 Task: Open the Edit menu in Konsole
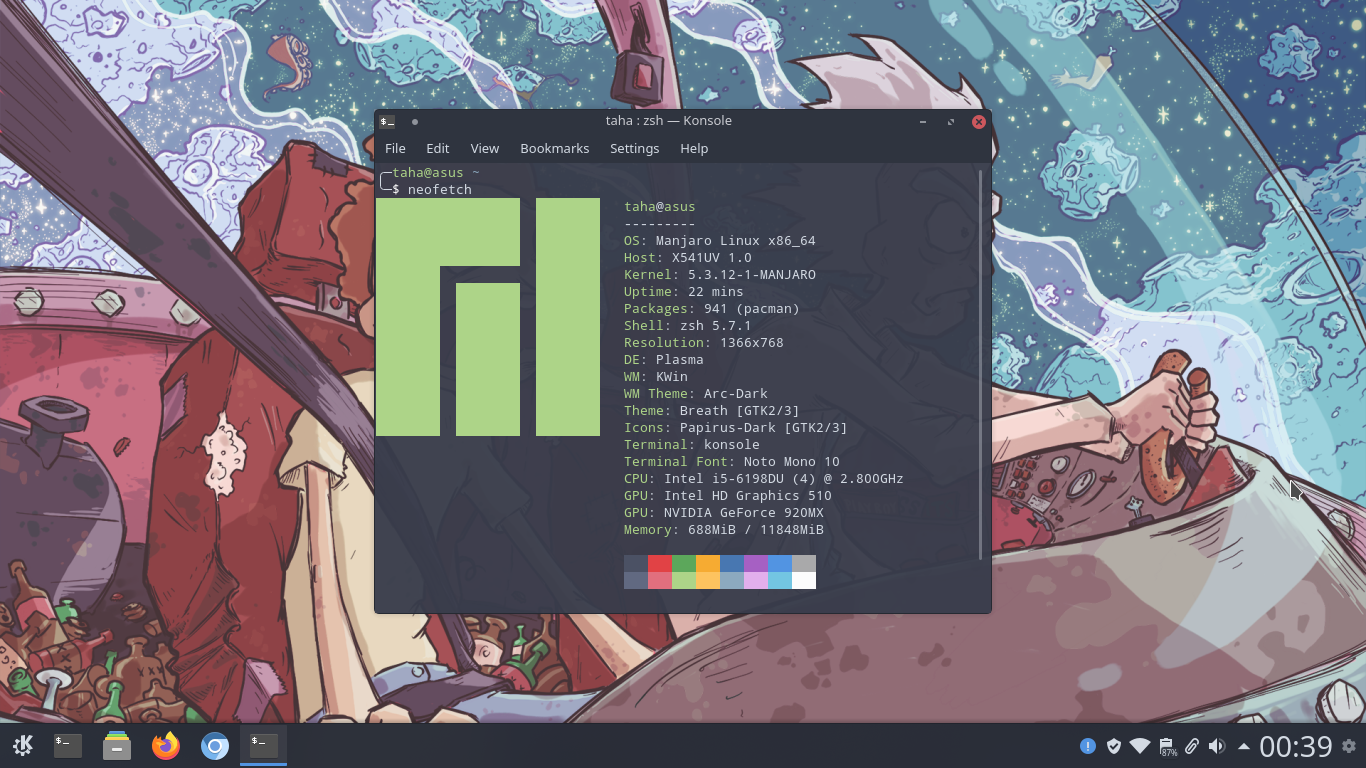click(437, 148)
